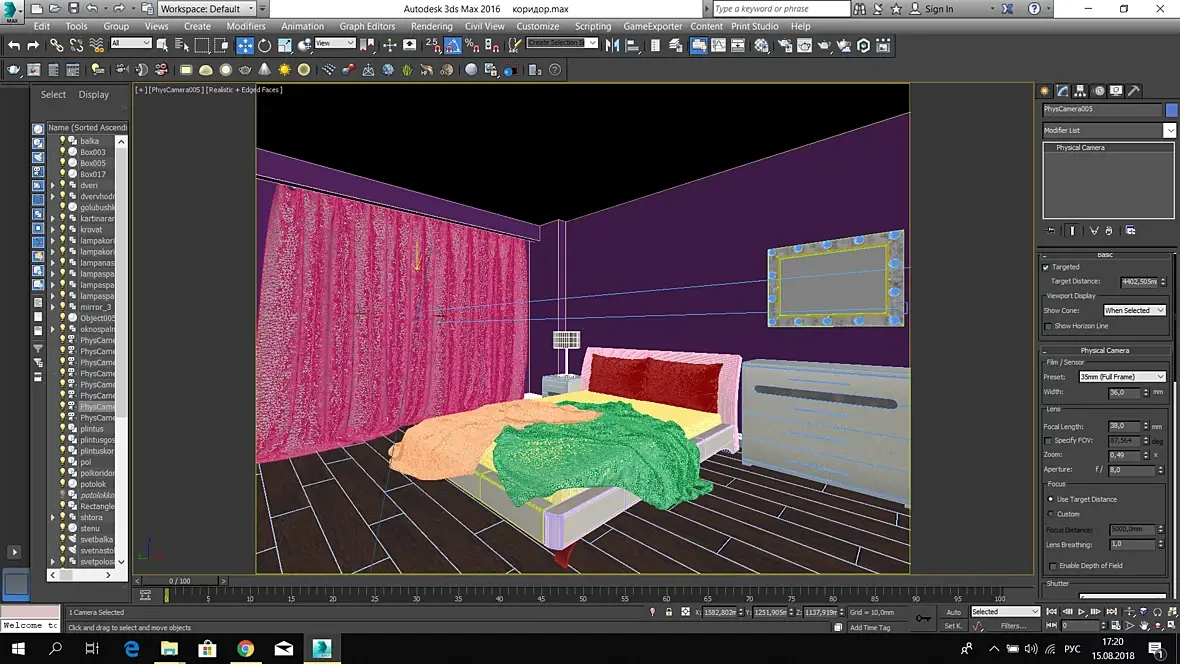Enable Depth of Field checkbox

[1052, 566]
